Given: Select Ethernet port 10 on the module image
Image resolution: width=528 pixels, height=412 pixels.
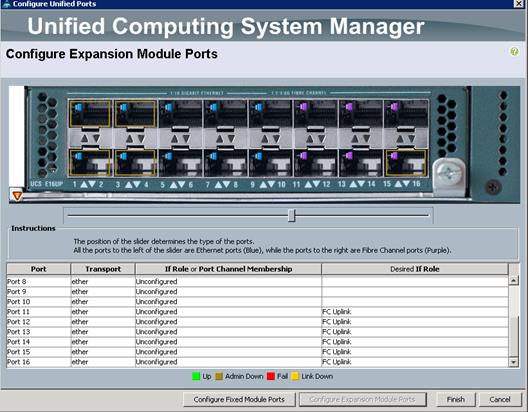Looking at the screenshot, I should (x=271, y=163).
